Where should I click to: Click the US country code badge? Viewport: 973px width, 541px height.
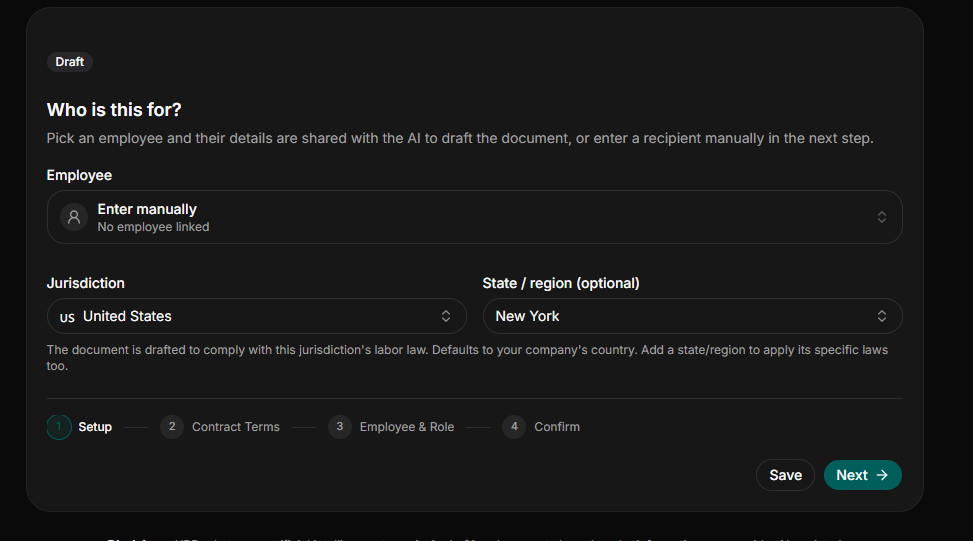click(x=67, y=318)
